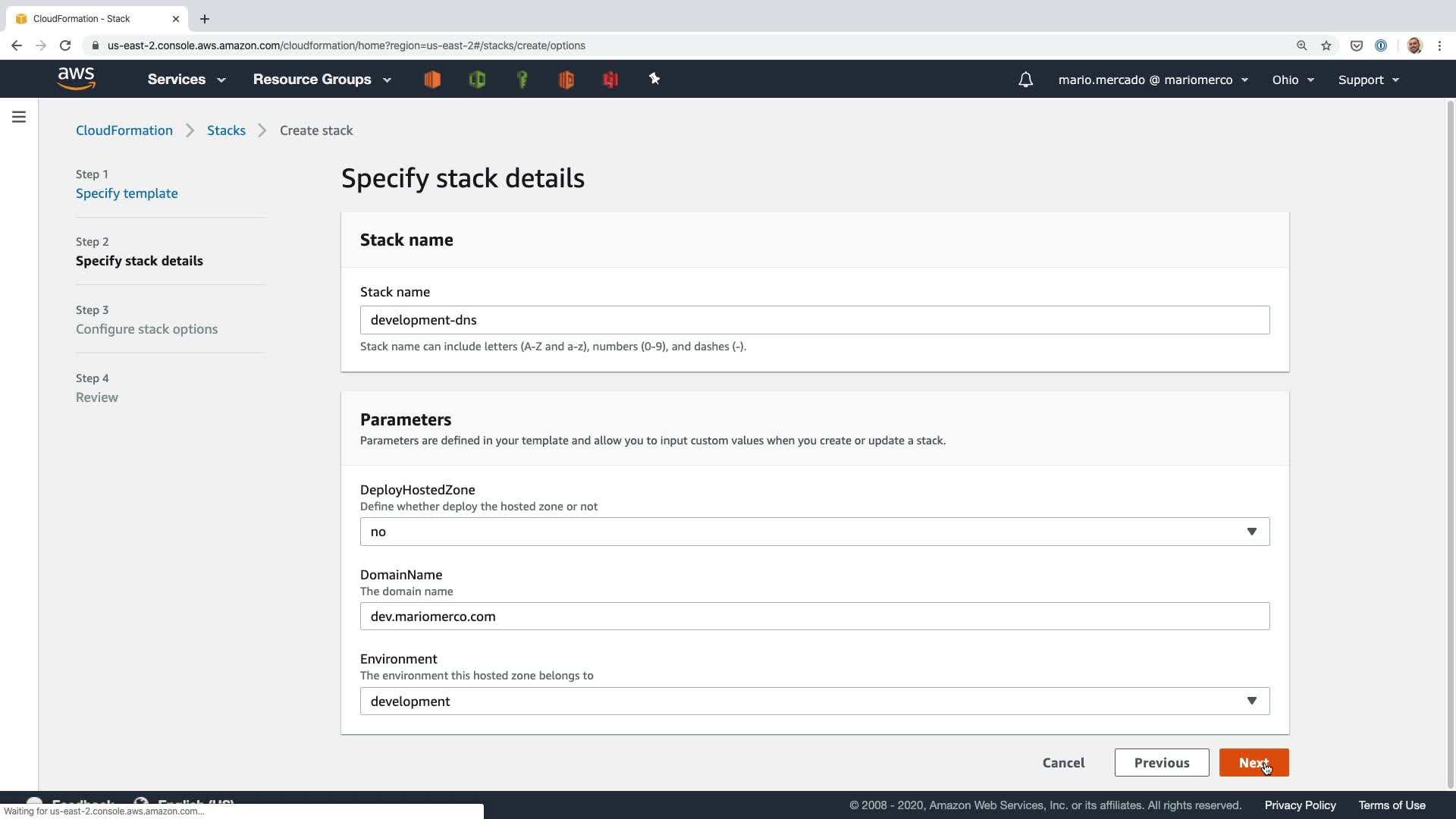Expand the DeployHostedZone dropdown

click(814, 532)
